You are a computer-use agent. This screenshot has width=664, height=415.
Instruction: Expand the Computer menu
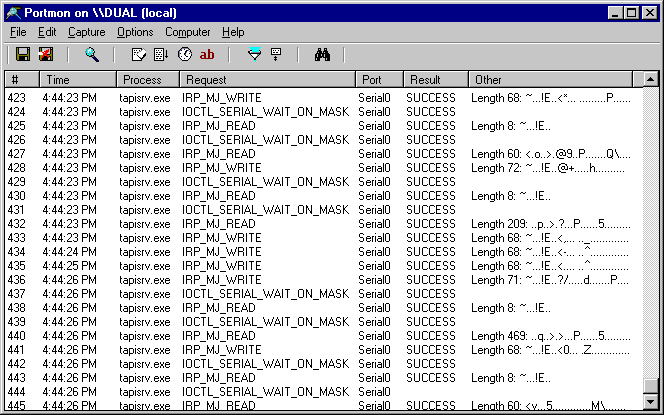187,32
